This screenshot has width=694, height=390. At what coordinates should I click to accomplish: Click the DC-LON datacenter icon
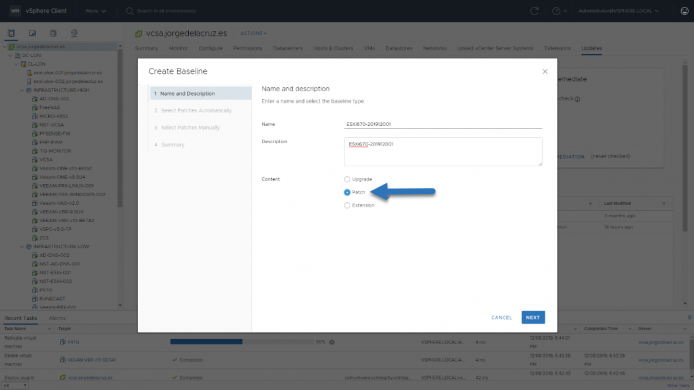point(18,55)
